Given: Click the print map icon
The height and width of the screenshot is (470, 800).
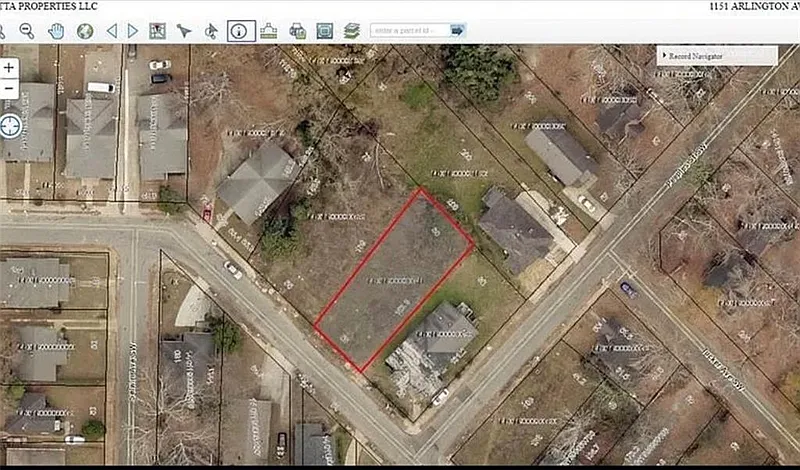Looking at the screenshot, I should coord(297,31).
